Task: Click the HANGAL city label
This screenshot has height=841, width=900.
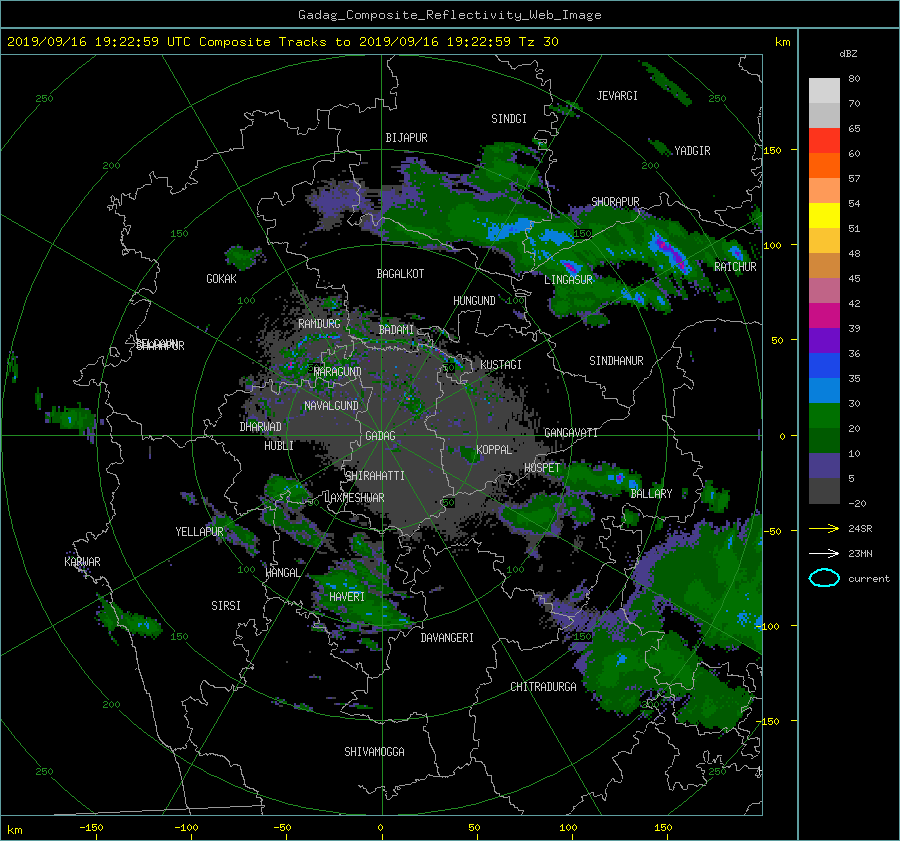Action: 283,573
